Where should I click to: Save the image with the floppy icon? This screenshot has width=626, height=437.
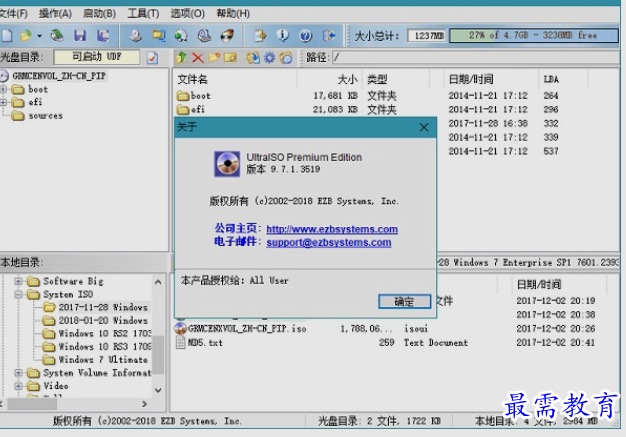point(80,36)
